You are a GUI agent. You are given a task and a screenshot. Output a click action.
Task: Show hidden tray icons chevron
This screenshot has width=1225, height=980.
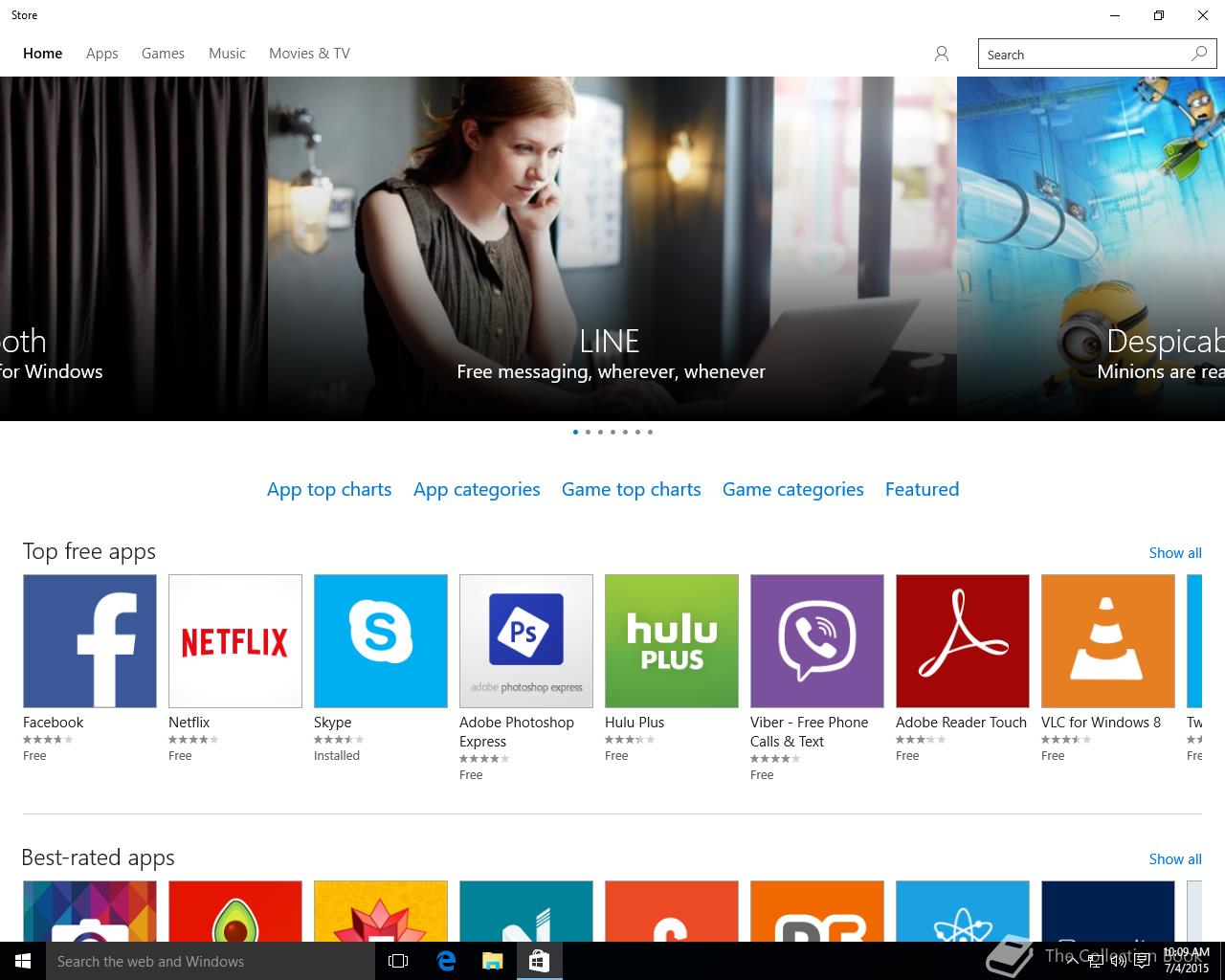pos(1072,961)
